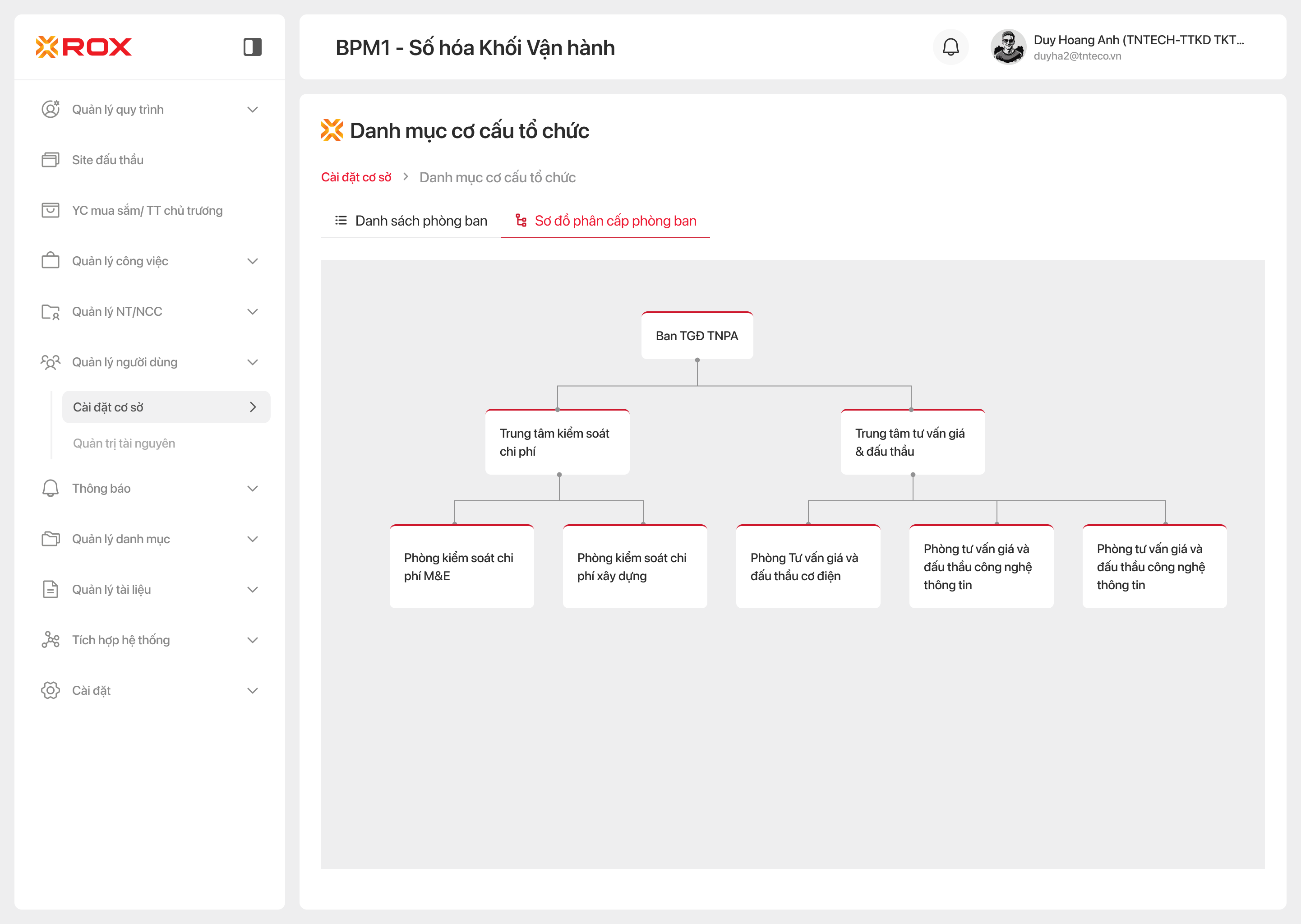Toggle the sidebar collapse panel icon
Image resolution: width=1301 pixels, height=924 pixels.
(x=252, y=47)
